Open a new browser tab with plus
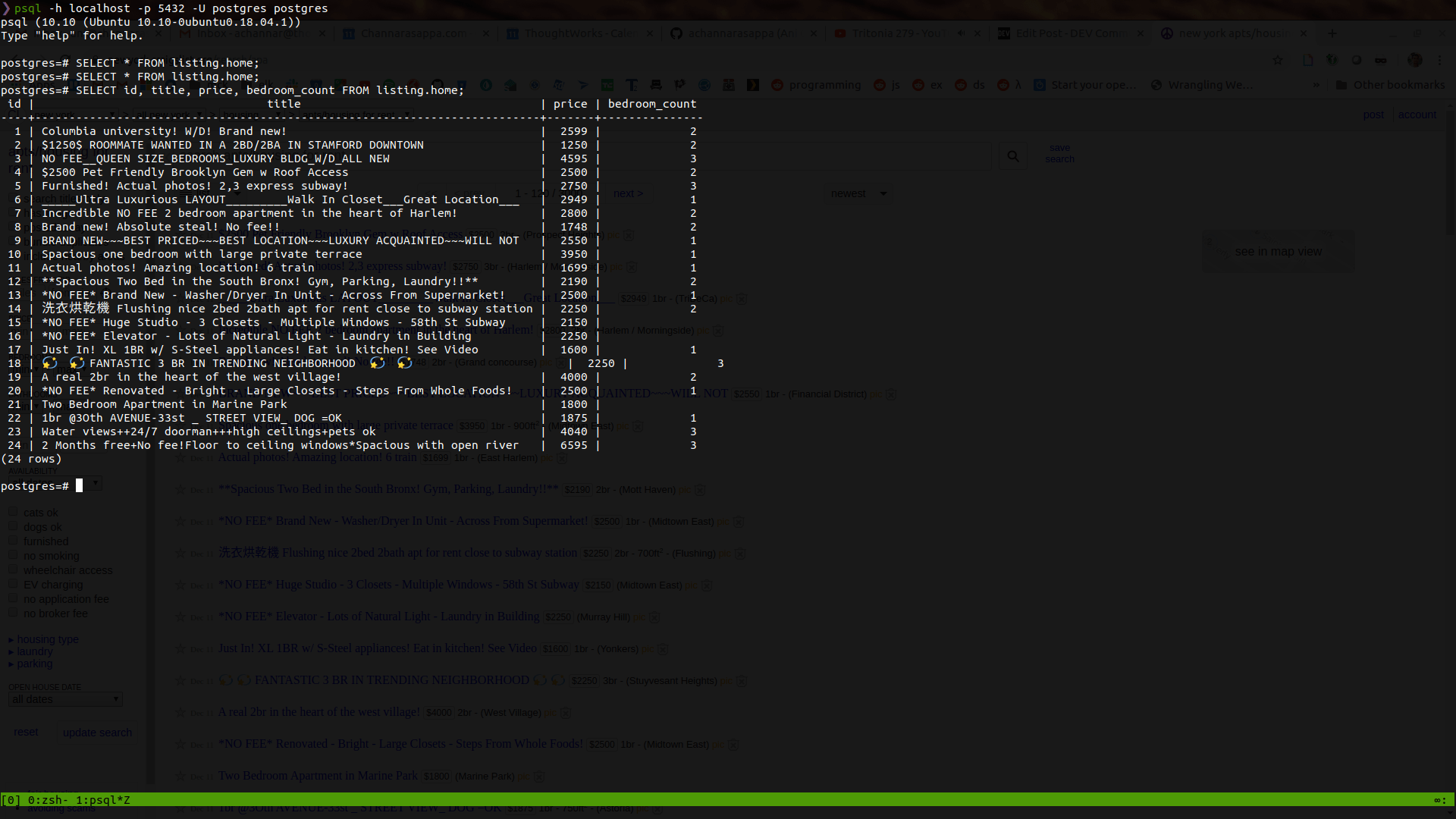The width and height of the screenshot is (1456, 819). [x=1332, y=33]
